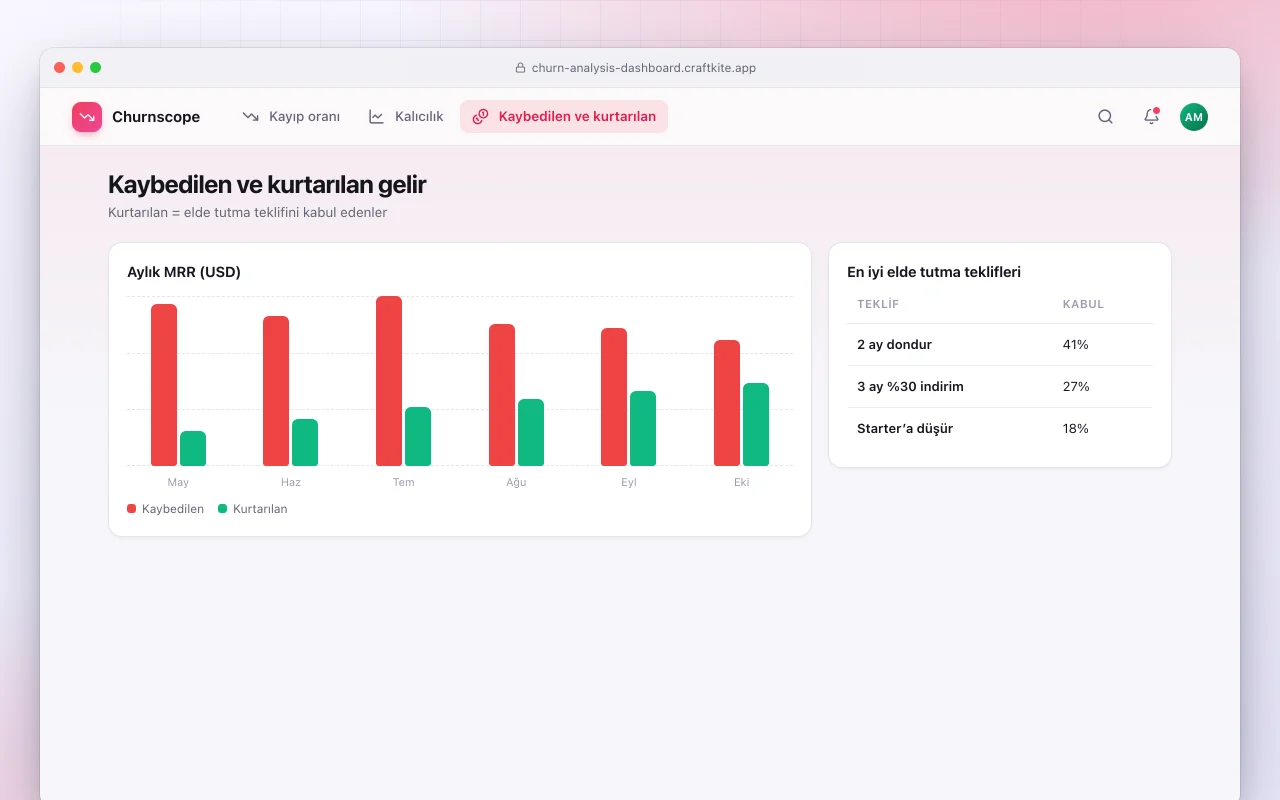Click the Churnscope brand name
This screenshot has height=800, width=1280.
pos(156,117)
